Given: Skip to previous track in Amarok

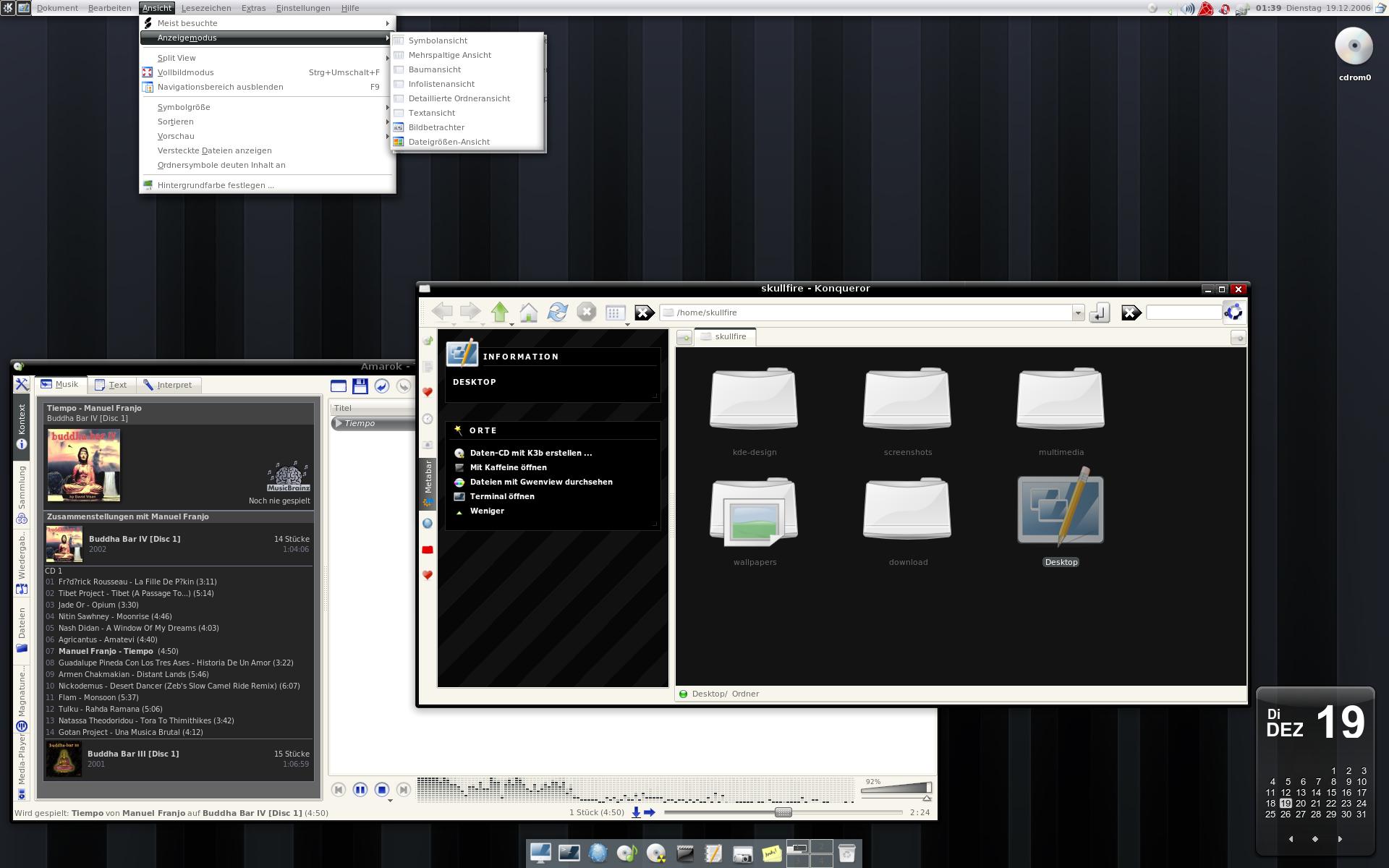Looking at the screenshot, I should point(339,790).
